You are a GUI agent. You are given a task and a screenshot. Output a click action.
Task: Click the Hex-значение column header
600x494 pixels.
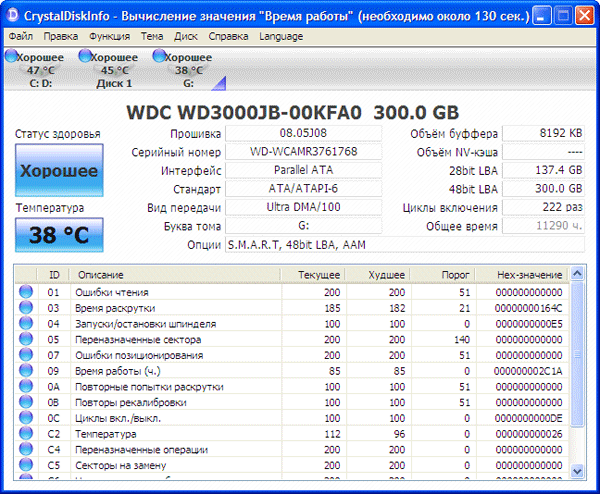click(x=523, y=274)
